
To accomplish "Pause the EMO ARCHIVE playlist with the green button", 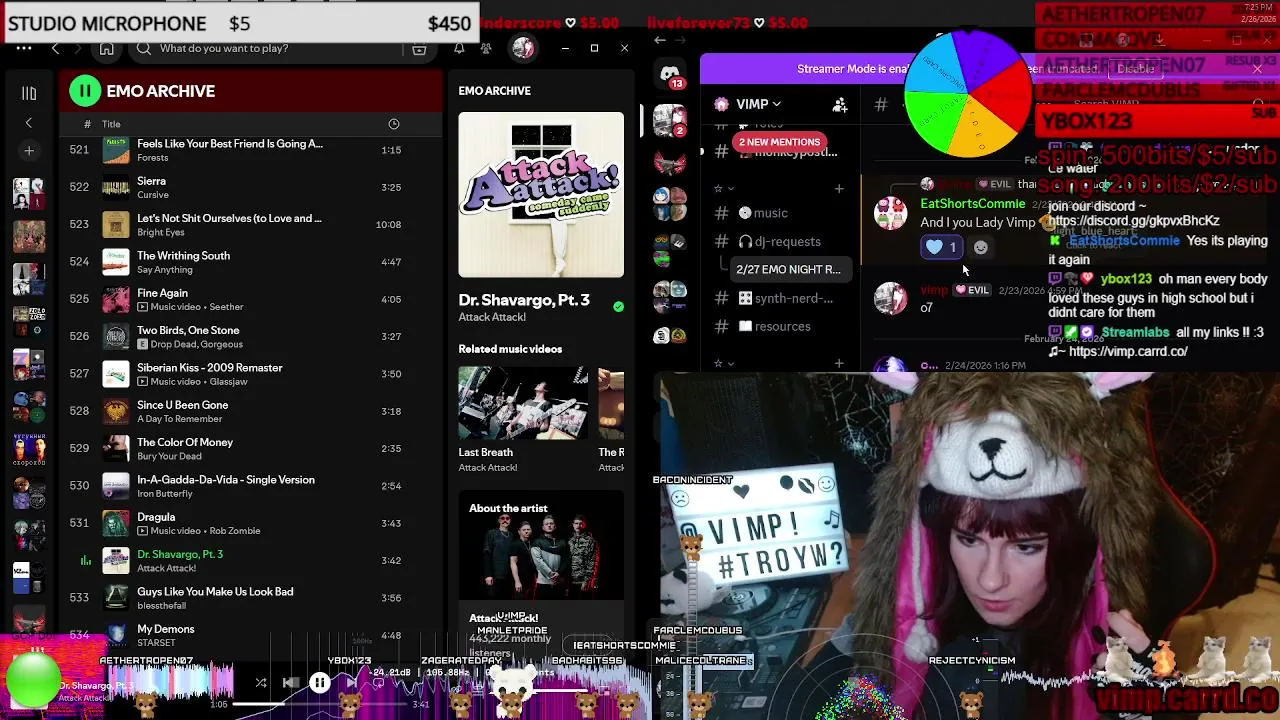I will click(x=85, y=91).
